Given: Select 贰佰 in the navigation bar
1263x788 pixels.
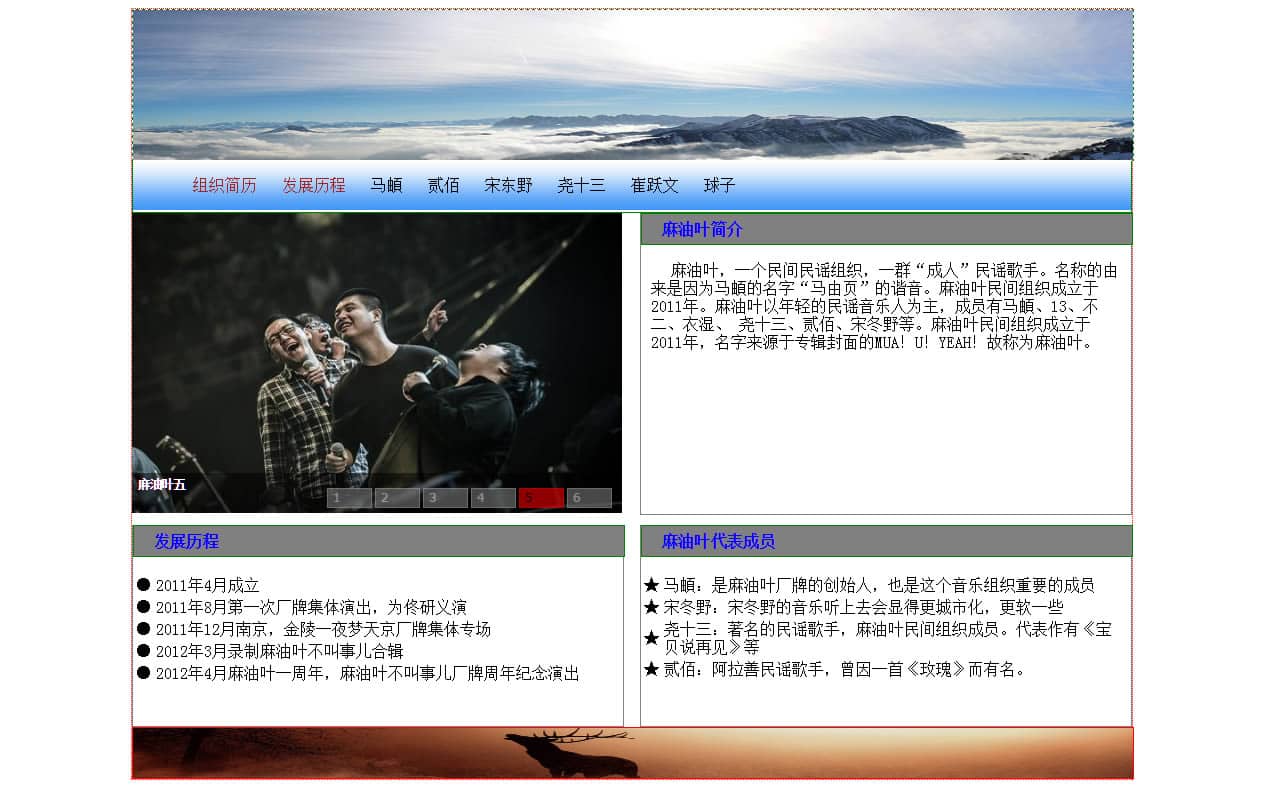Looking at the screenshot, I should click(x=443, y=185).
